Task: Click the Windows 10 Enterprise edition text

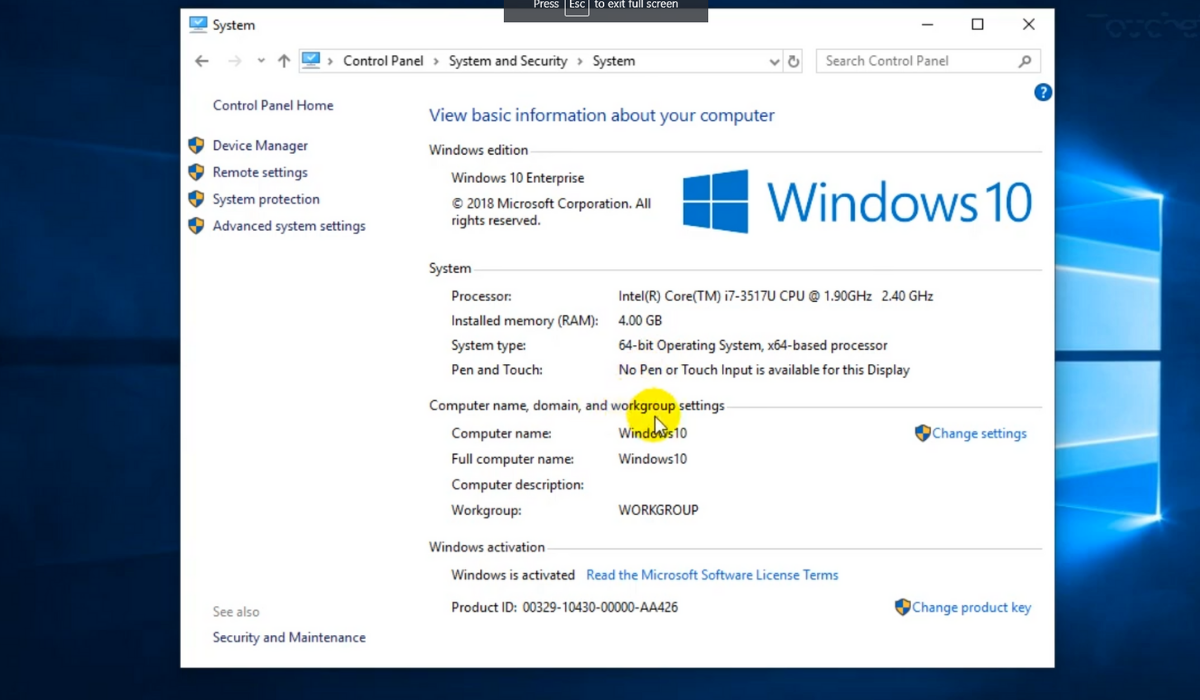Action: coord(518,178)
